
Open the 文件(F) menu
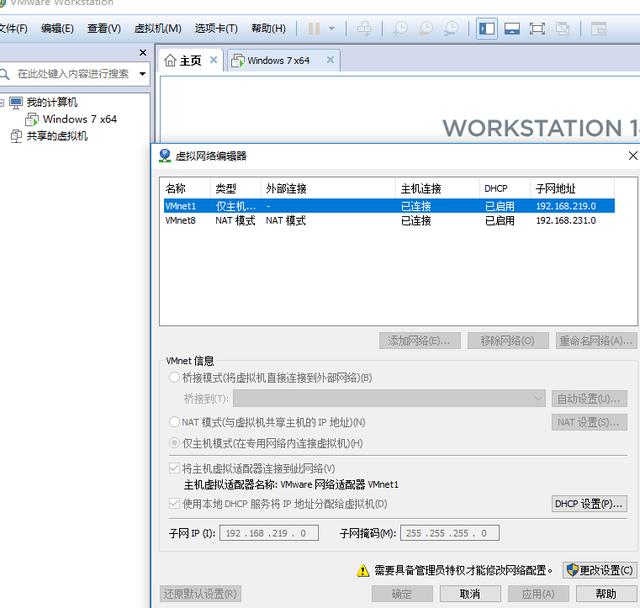(x=13, y=29)
